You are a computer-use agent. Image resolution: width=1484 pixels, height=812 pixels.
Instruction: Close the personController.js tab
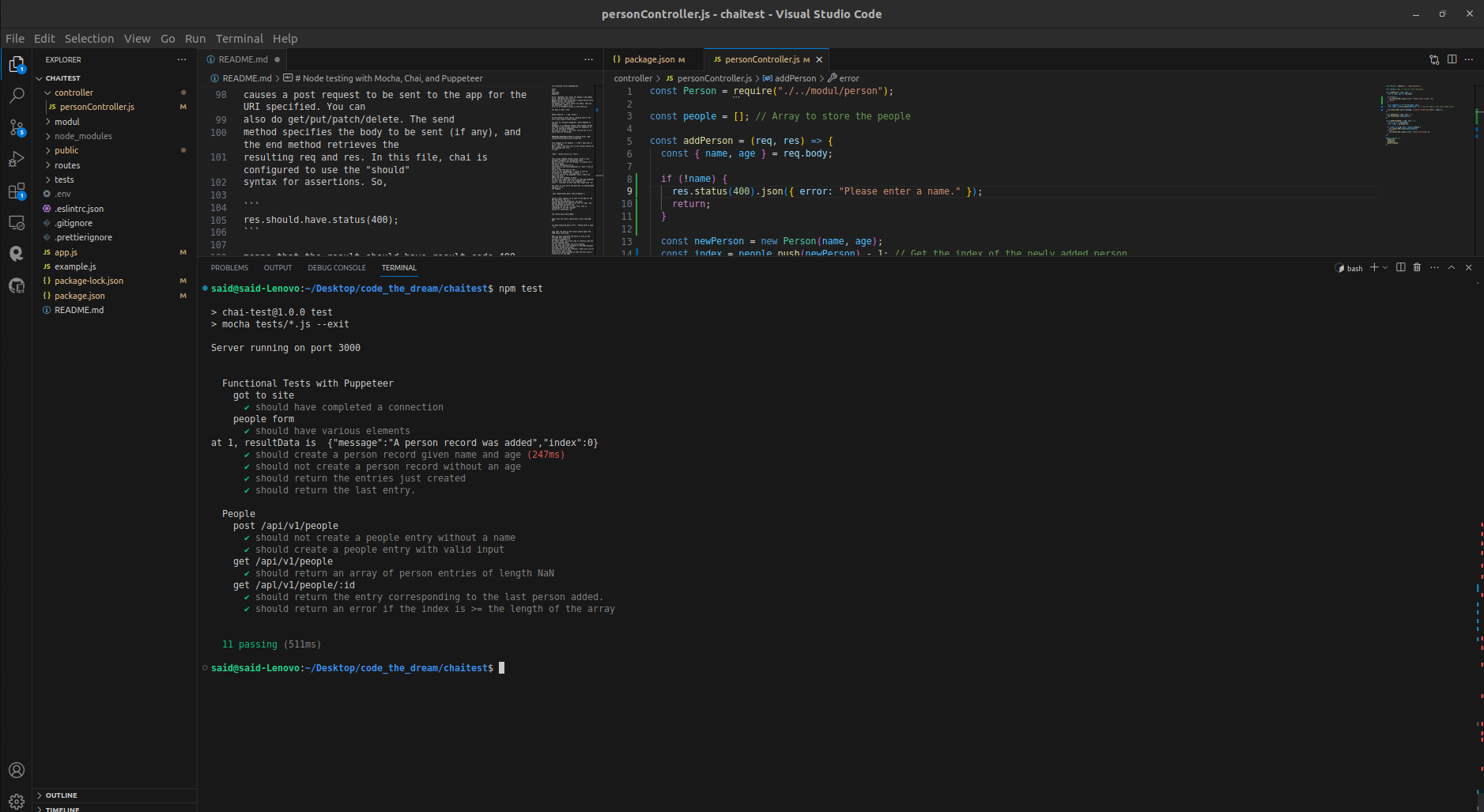point(819,59)
